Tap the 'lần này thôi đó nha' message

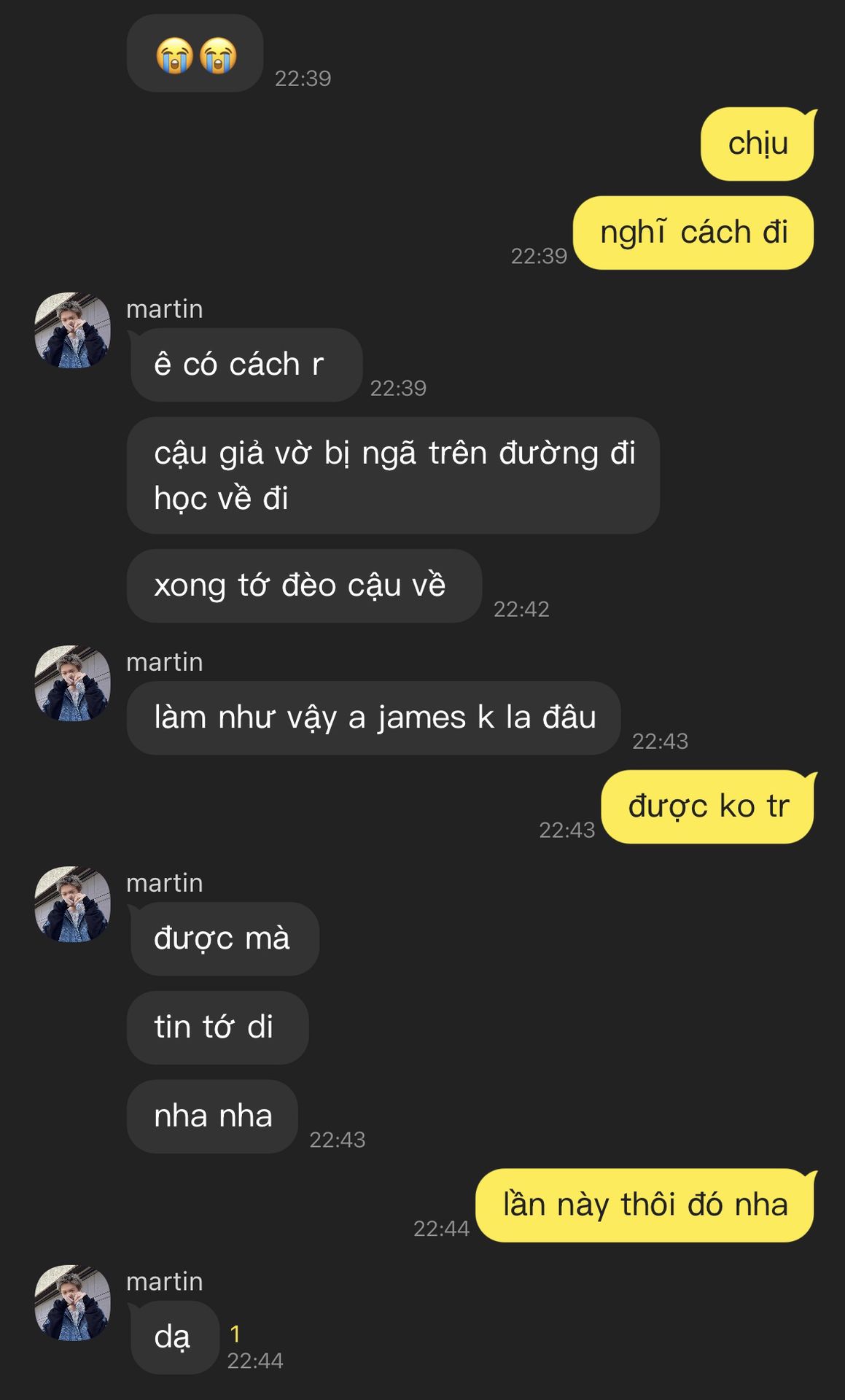coord(645,1205)
